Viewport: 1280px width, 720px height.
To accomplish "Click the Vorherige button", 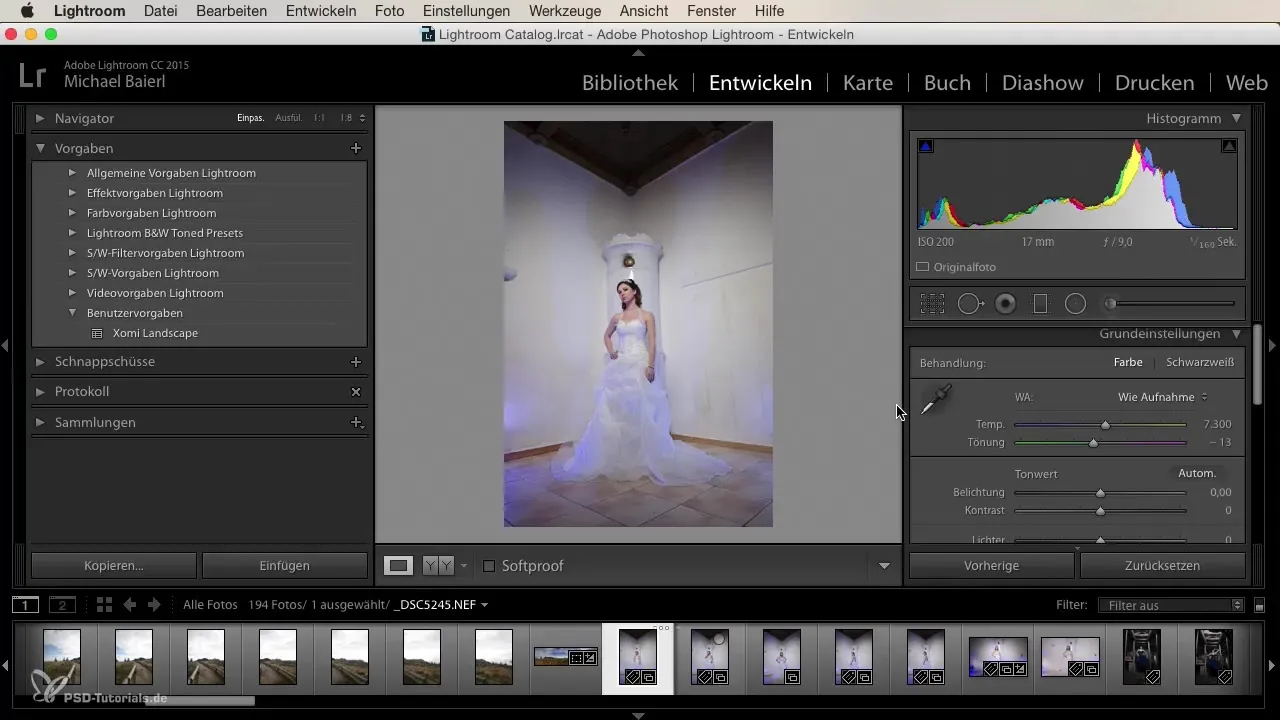I will (x=991, y=565).
